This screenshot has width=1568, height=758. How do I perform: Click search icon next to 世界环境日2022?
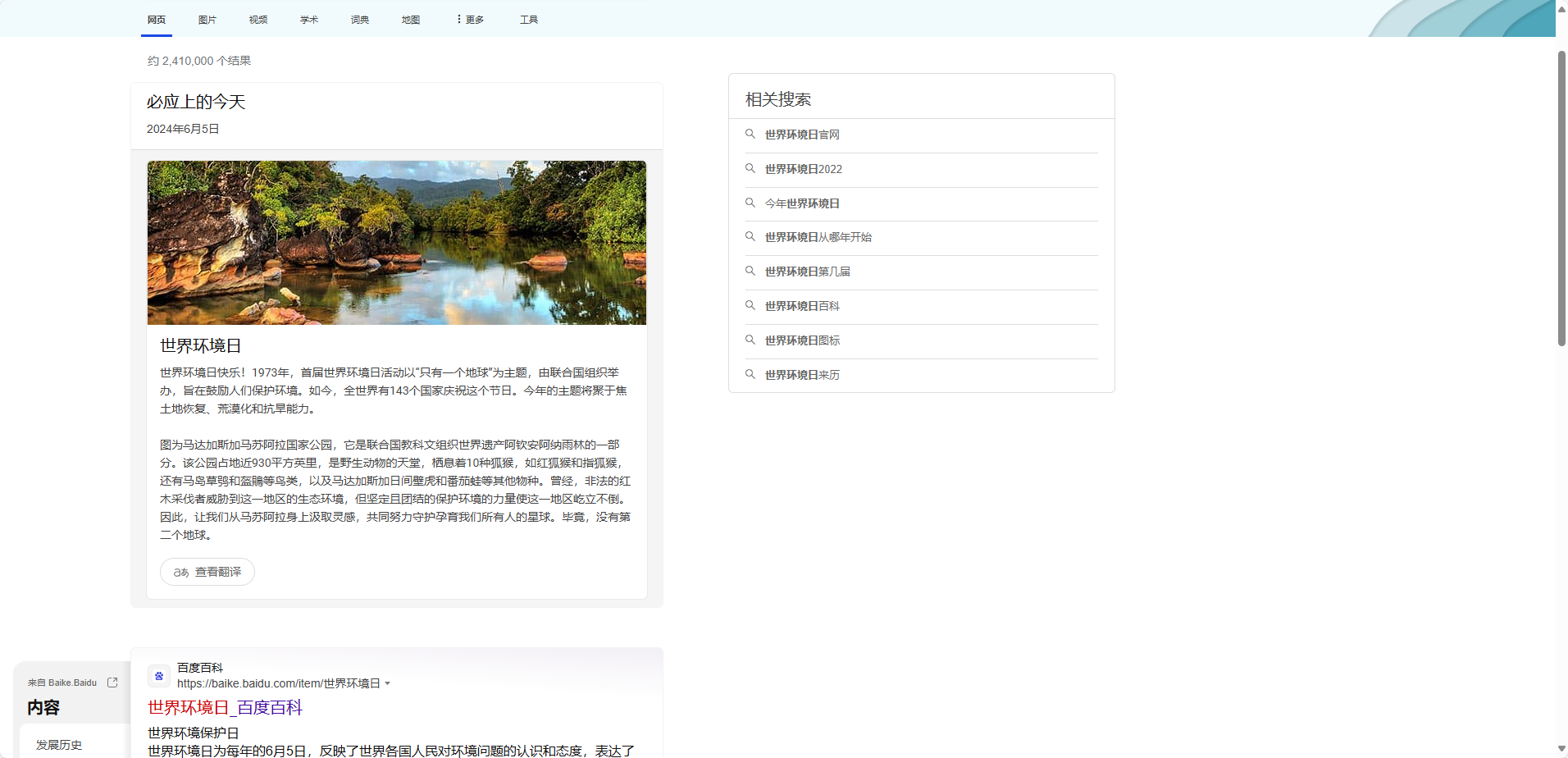[750, 168]
